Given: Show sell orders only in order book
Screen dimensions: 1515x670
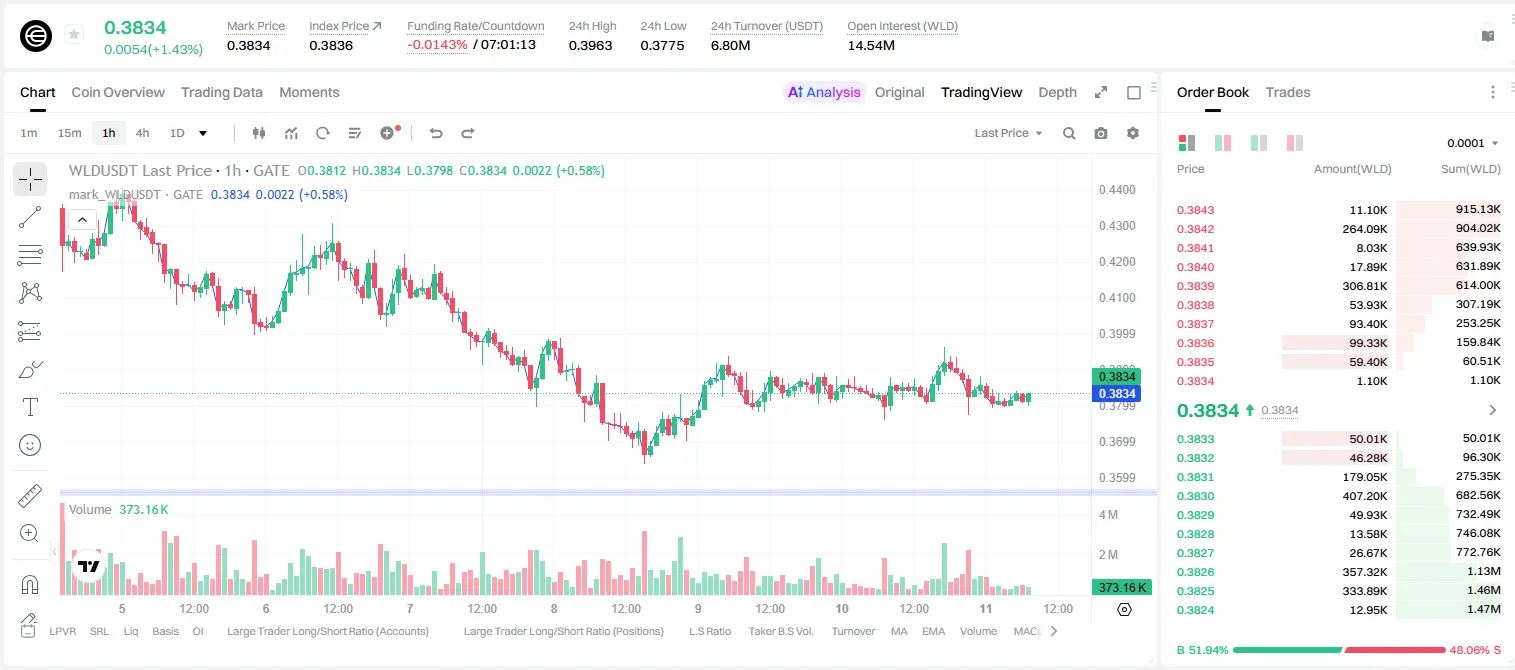Looking at the screenshot, I should tap(1294, 143).
